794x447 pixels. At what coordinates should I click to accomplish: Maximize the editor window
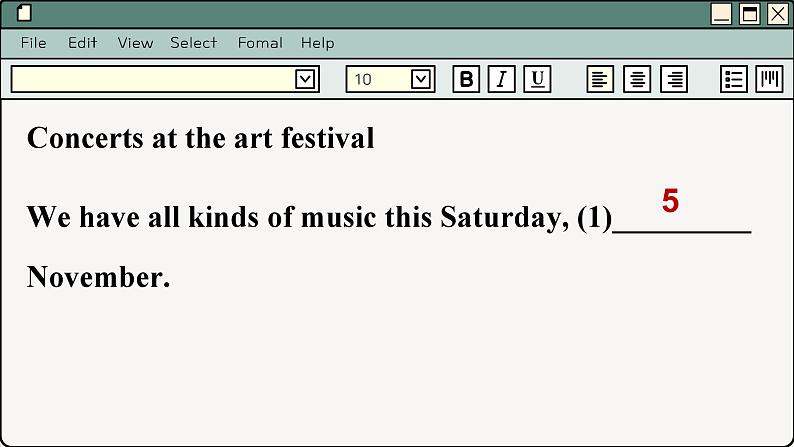coord(749,14)
